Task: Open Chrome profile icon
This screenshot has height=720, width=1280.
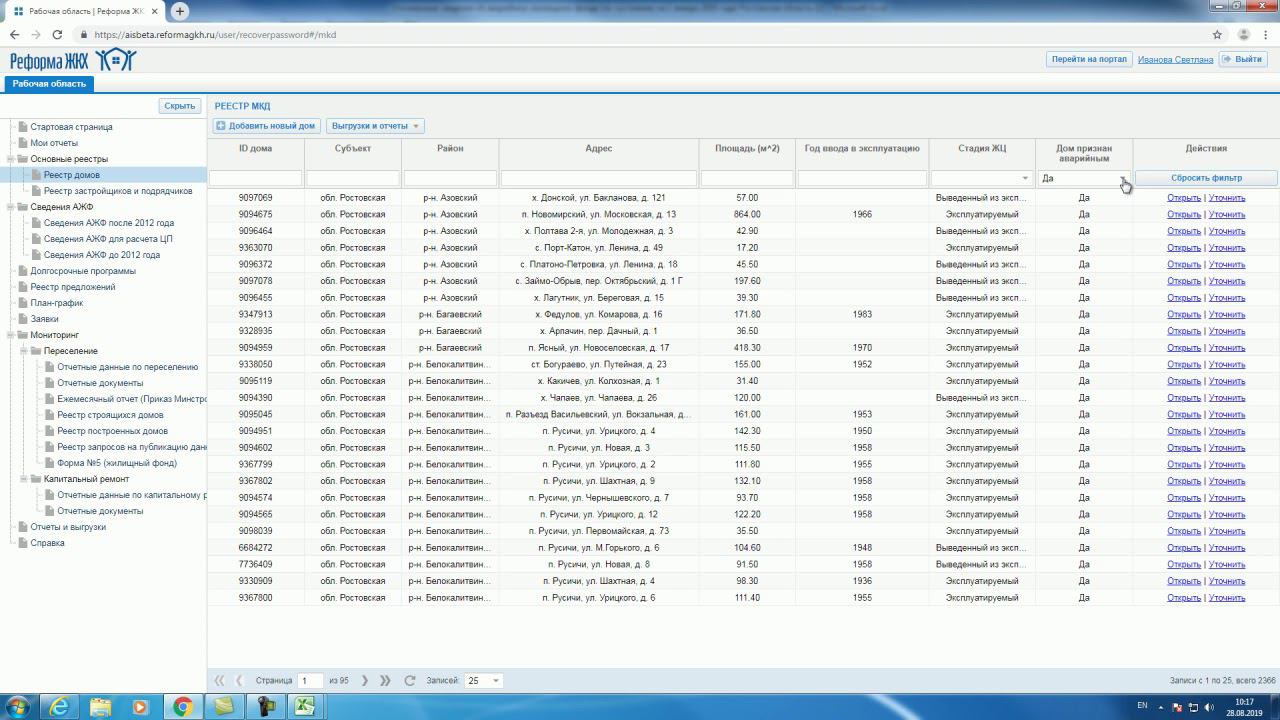Action: pyautogui.click(x=1244, y=34)
